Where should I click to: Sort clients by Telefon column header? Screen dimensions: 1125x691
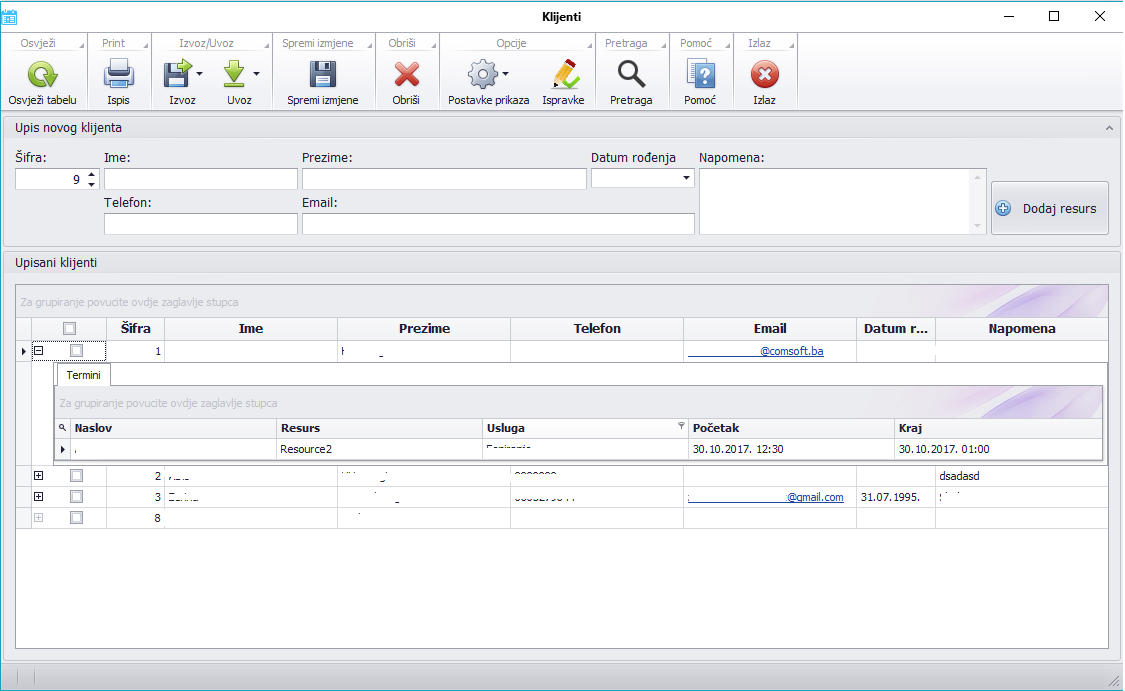pos(597,329)
